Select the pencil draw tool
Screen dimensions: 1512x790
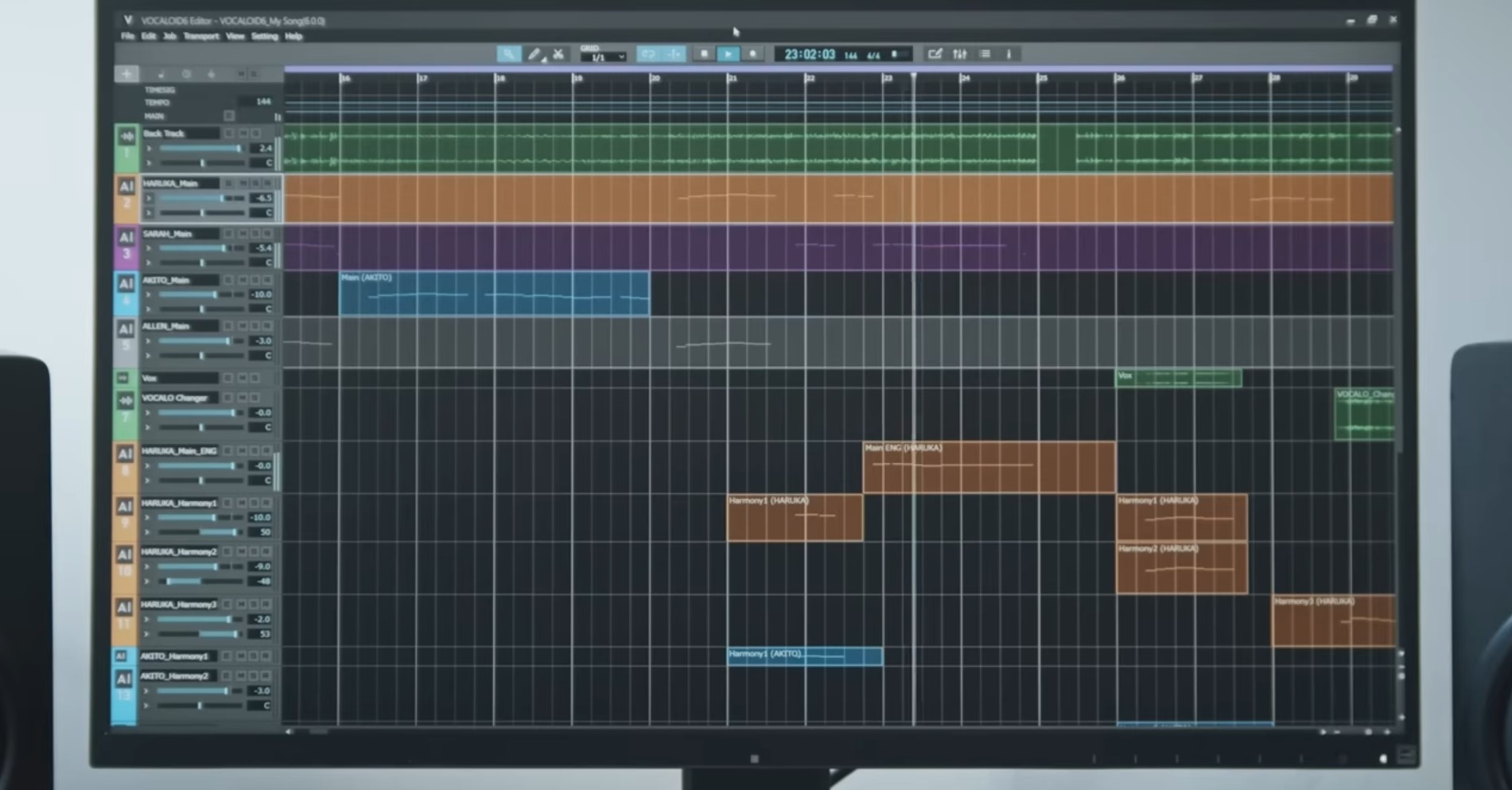(534, 54)
